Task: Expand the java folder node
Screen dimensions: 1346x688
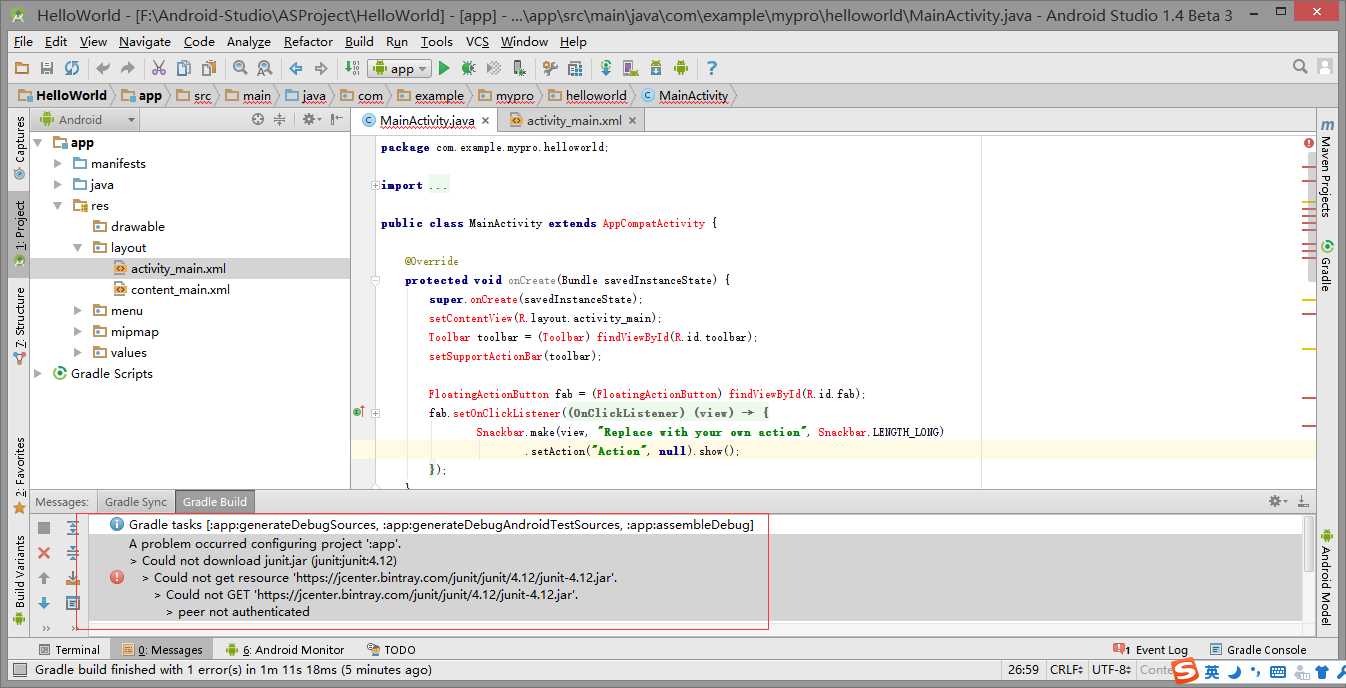Action: pyautogui.click(x=58, y=184)
